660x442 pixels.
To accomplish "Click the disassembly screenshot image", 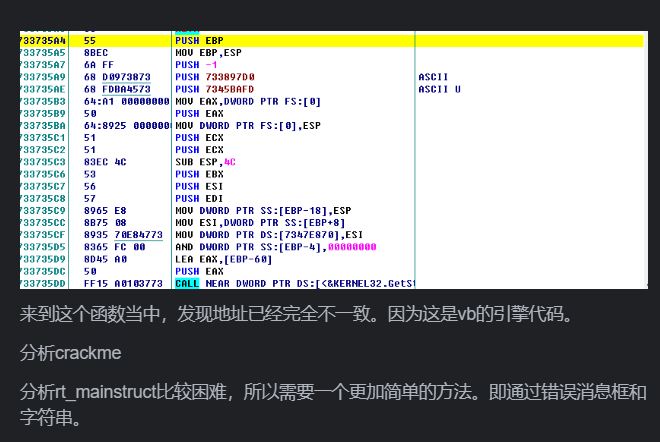I will click(x=330, y=158).
